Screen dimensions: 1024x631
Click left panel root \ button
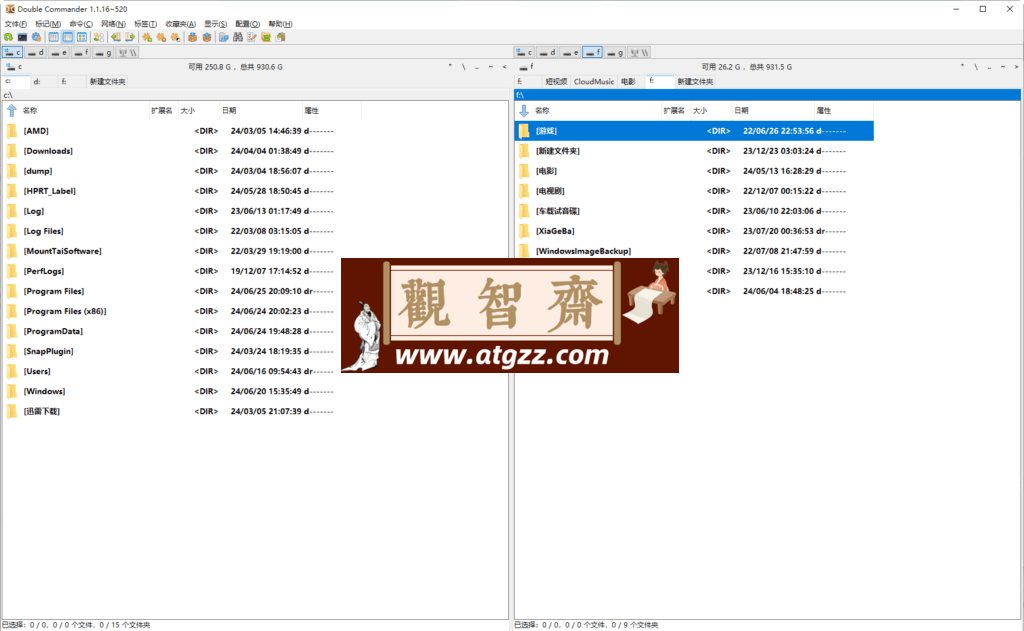464,67
